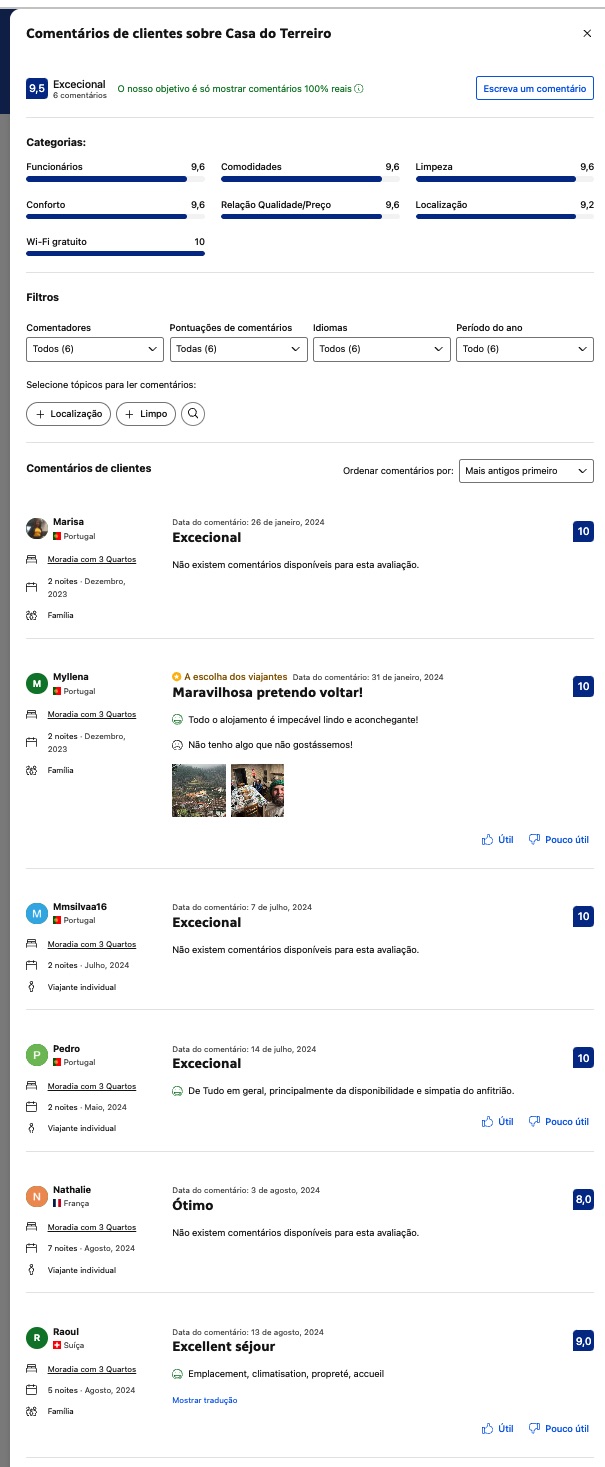This screenshot has height=1467, width=605.
Task: Expand Pontuações de comentários dropdown
Action: click(x=238, y=349)
